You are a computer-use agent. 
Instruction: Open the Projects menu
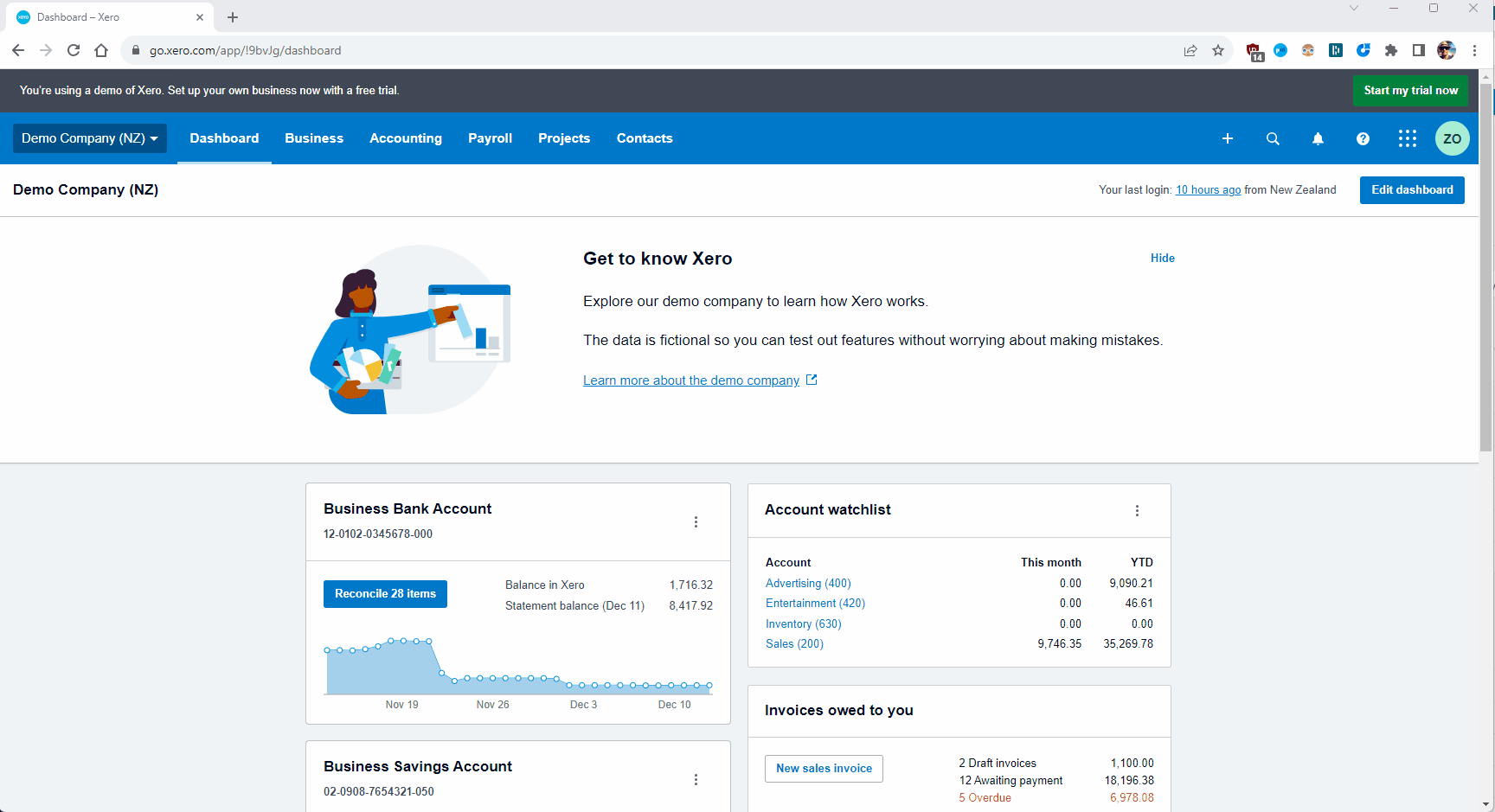[564, 138]
